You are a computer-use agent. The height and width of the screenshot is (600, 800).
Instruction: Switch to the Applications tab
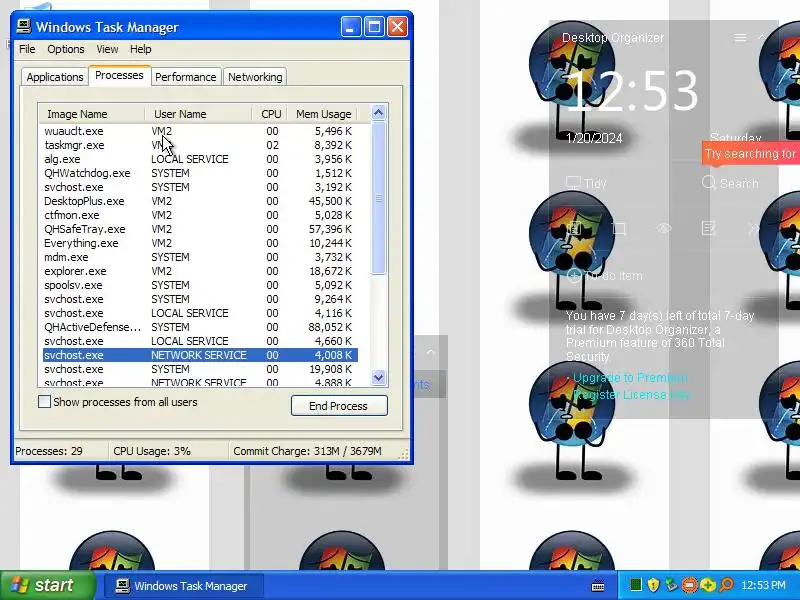pos(55,77)
